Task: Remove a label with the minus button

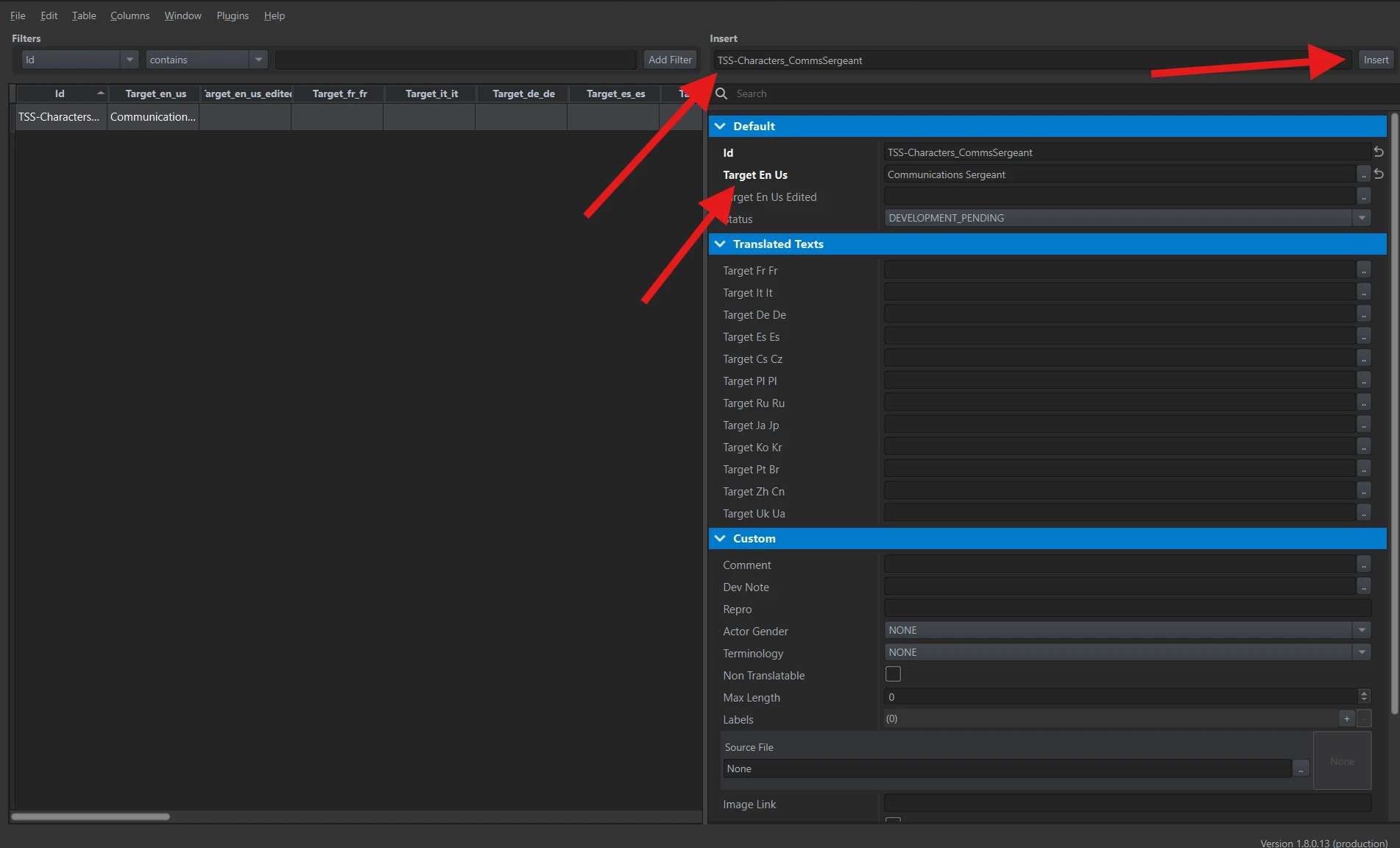Action: coord(1364,719)
